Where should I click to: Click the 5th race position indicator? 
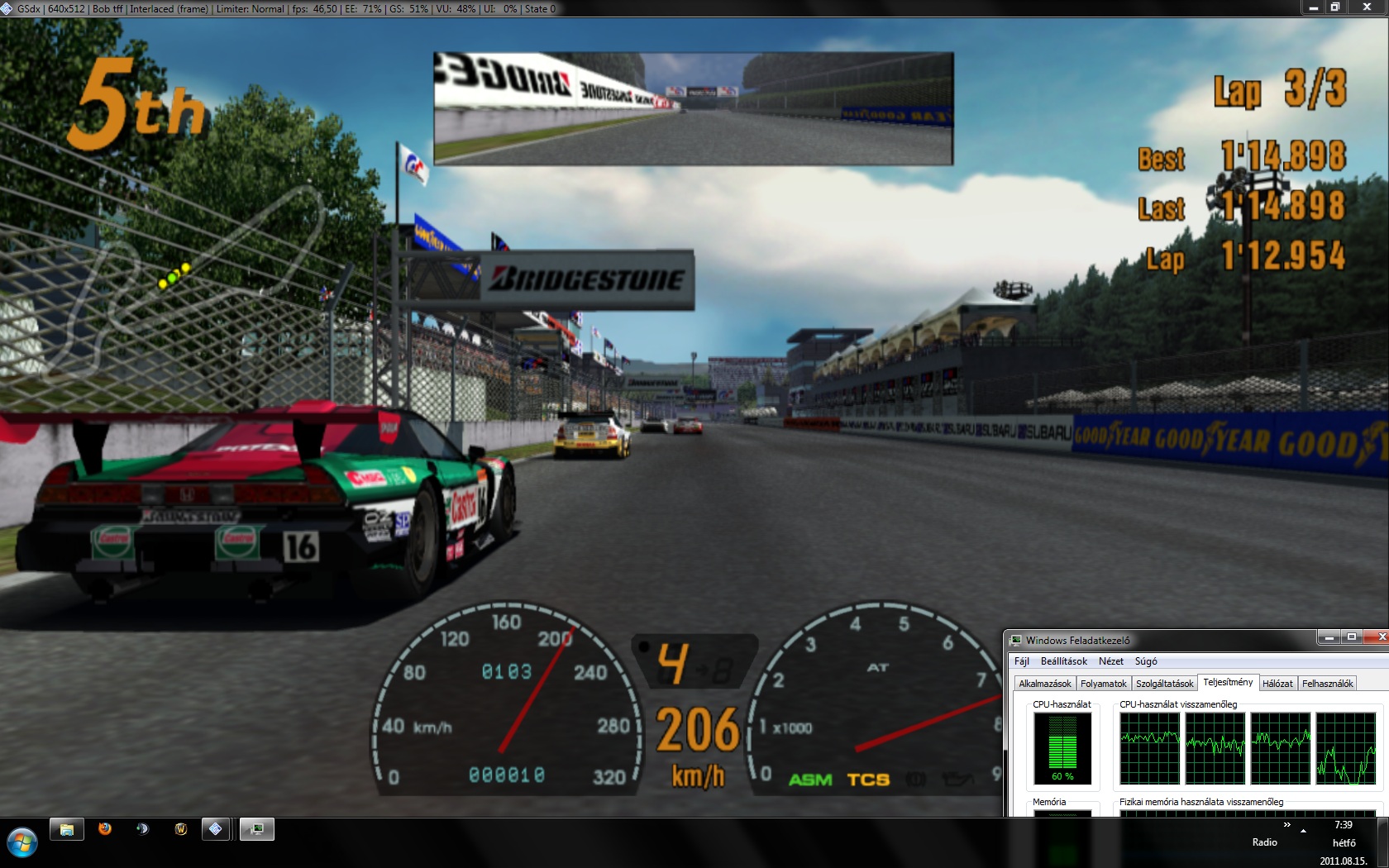tap(137, 103)
